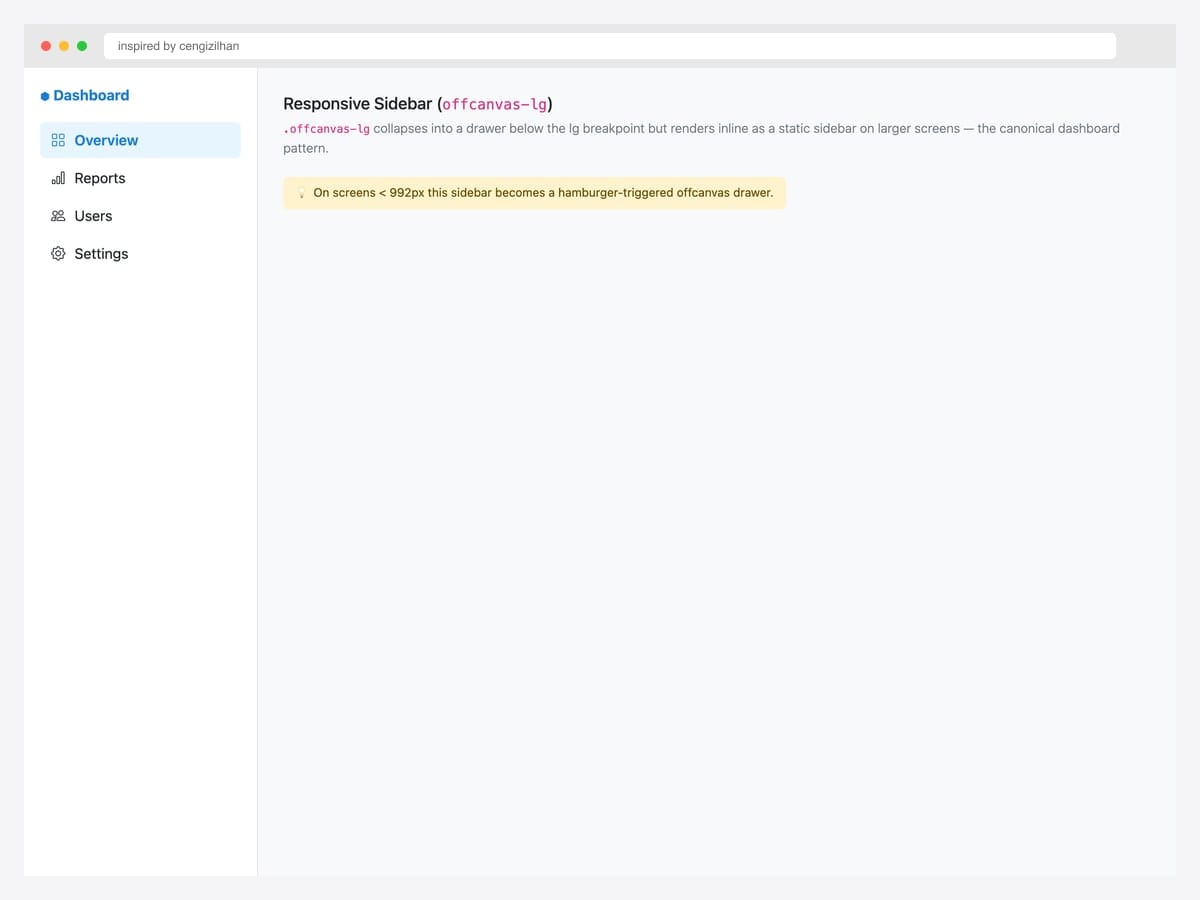Go to Reports in sidebar
1200x900 pixels.
[140, 178]
